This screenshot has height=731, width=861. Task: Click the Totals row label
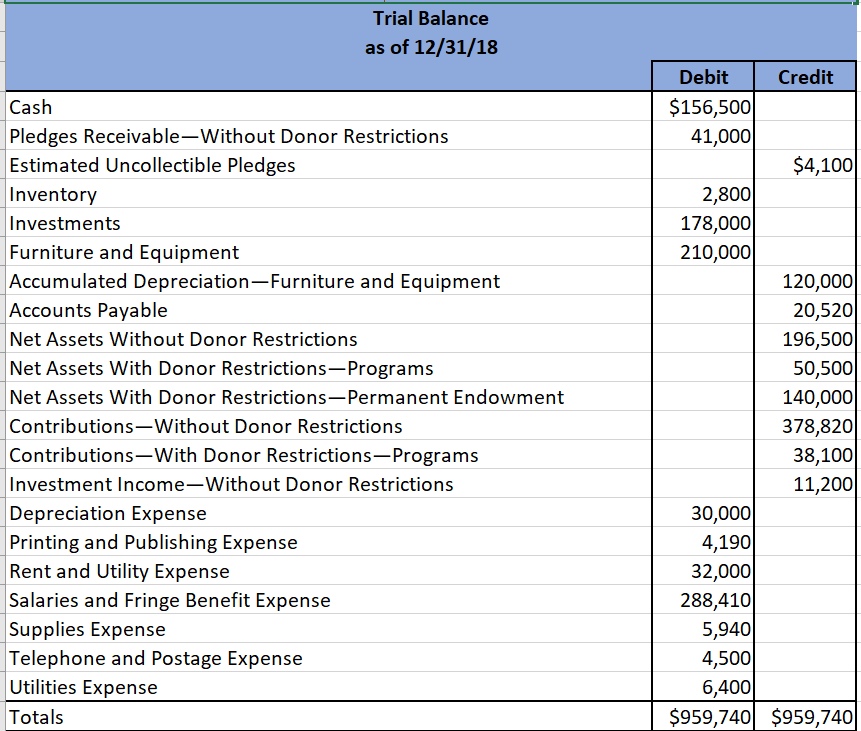point(32,717)
